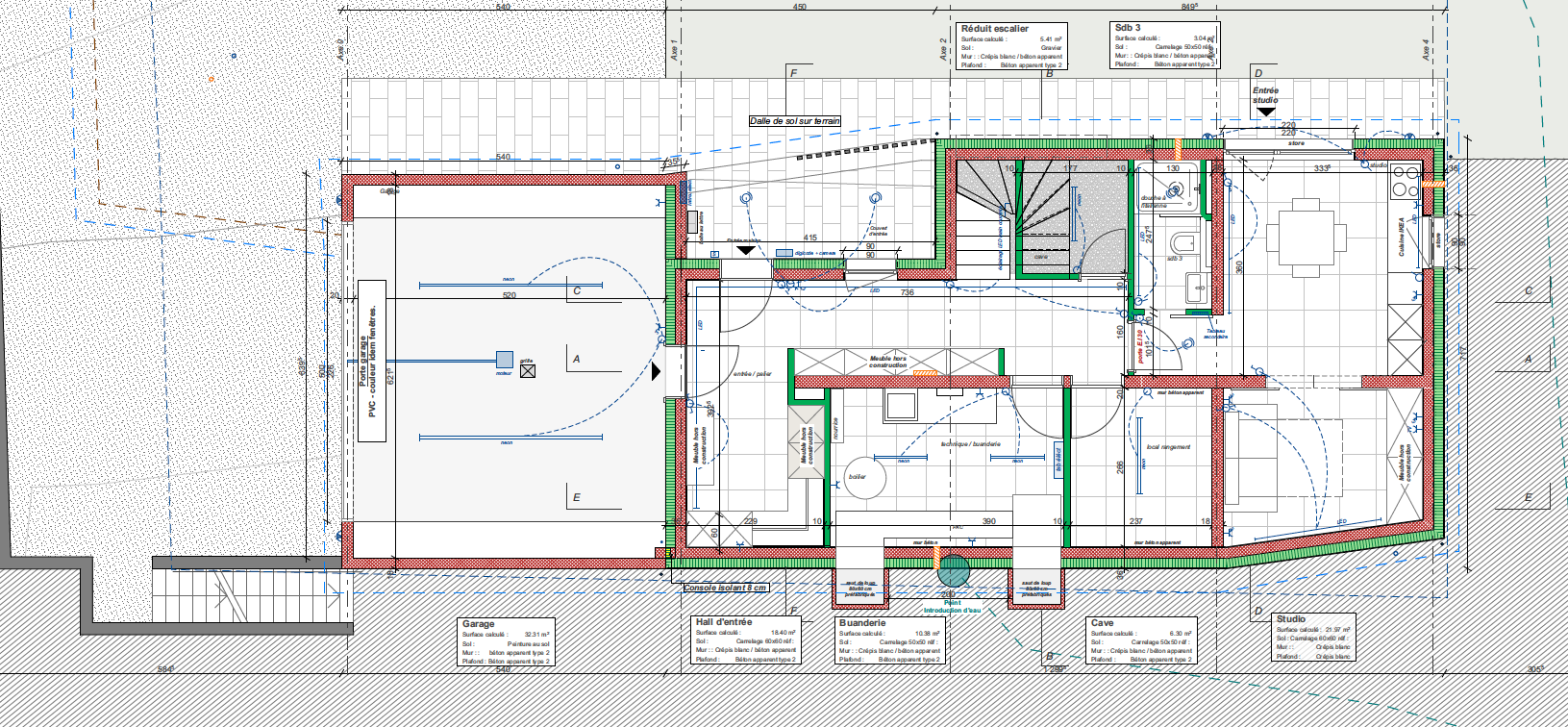The width and height of the screenshot is (1568, 727).
Task: Select the 'Entrée studio' label
Action: click(1265, 95)
